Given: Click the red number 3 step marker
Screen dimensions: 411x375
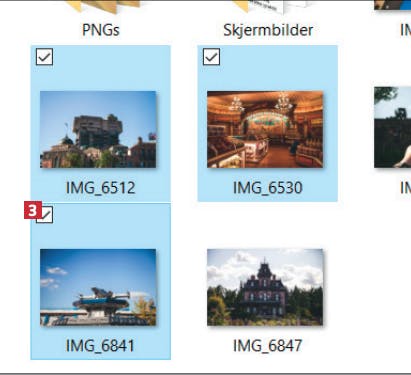Looking at the screenshot, I should coord(33,210).
